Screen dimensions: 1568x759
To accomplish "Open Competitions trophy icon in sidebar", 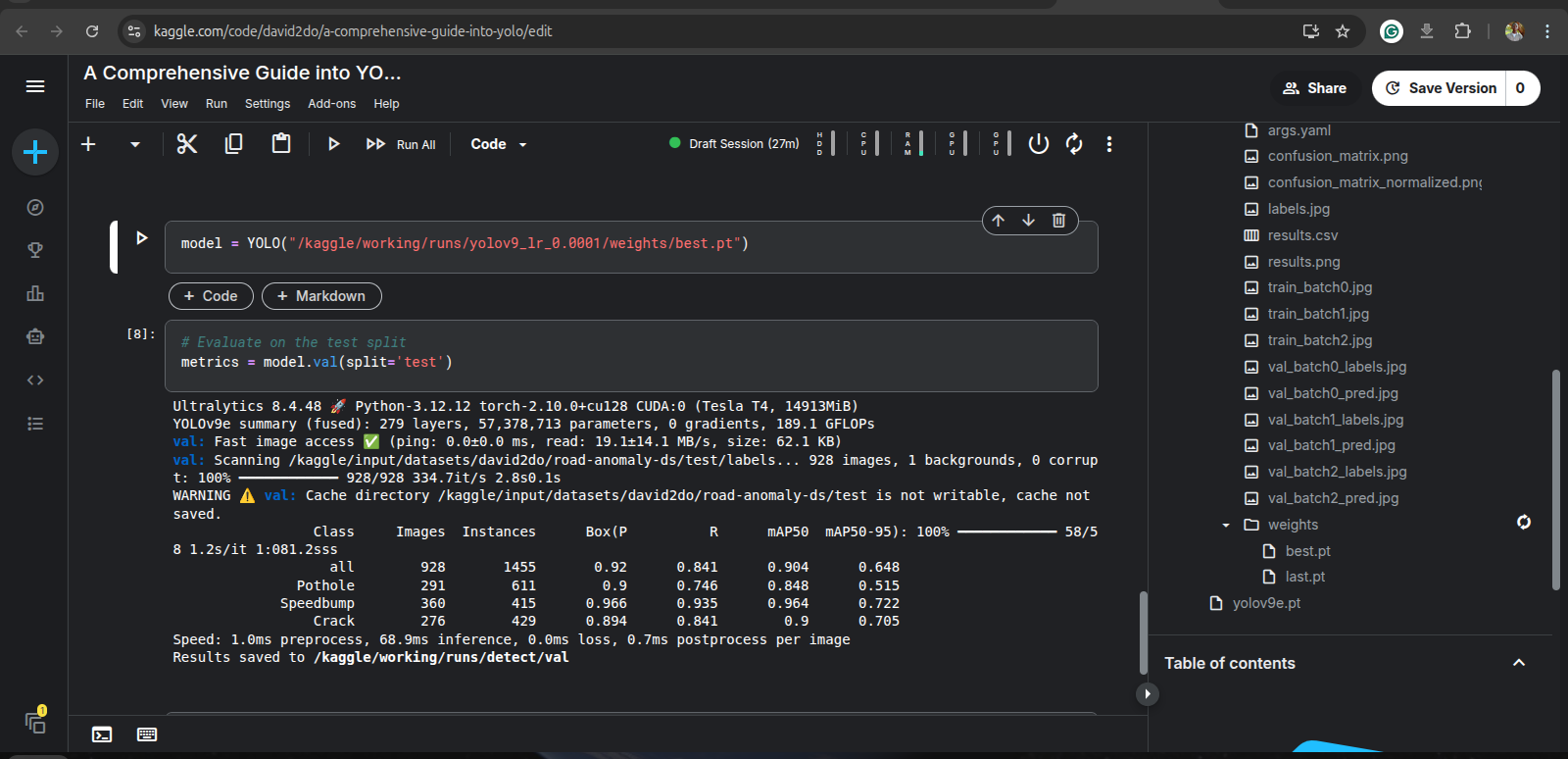I will click(x=35, y=250).
